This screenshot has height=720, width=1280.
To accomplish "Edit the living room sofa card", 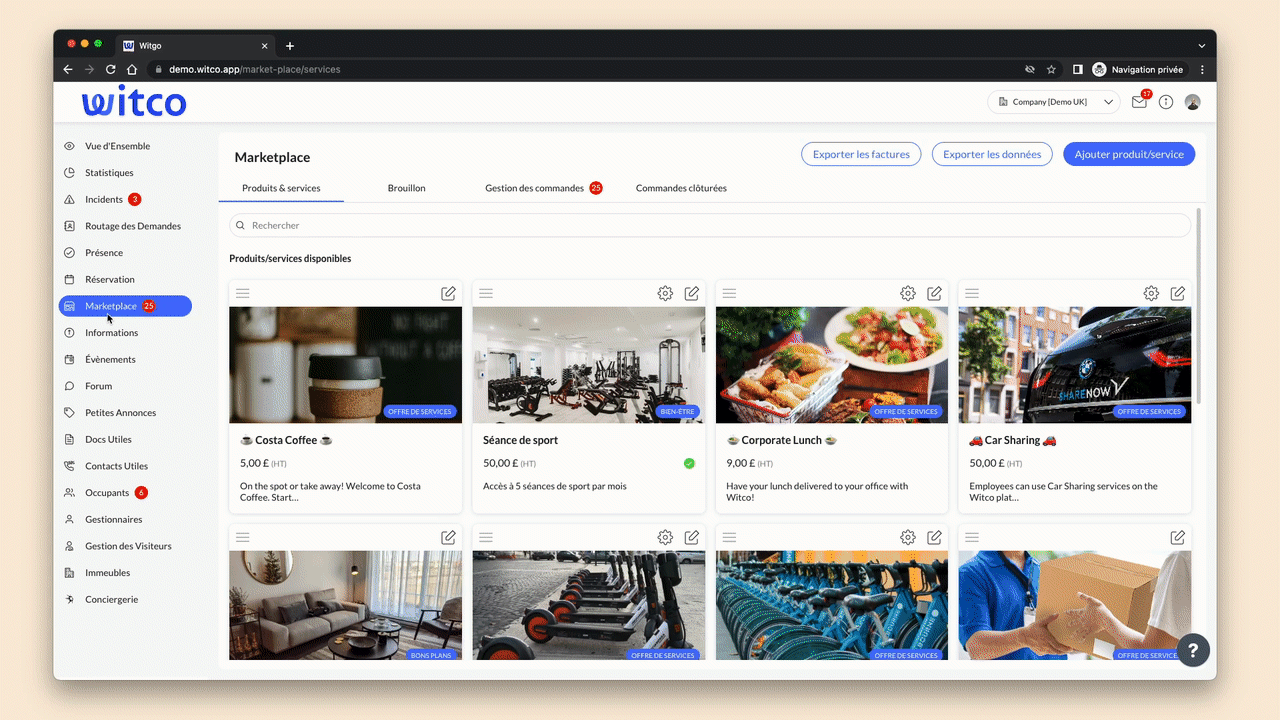I will click(449, 537).
